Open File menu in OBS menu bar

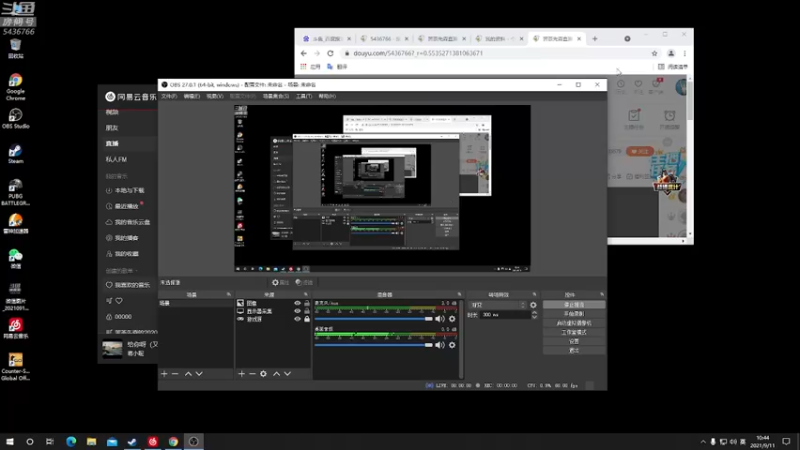click(x=169, y=96)
